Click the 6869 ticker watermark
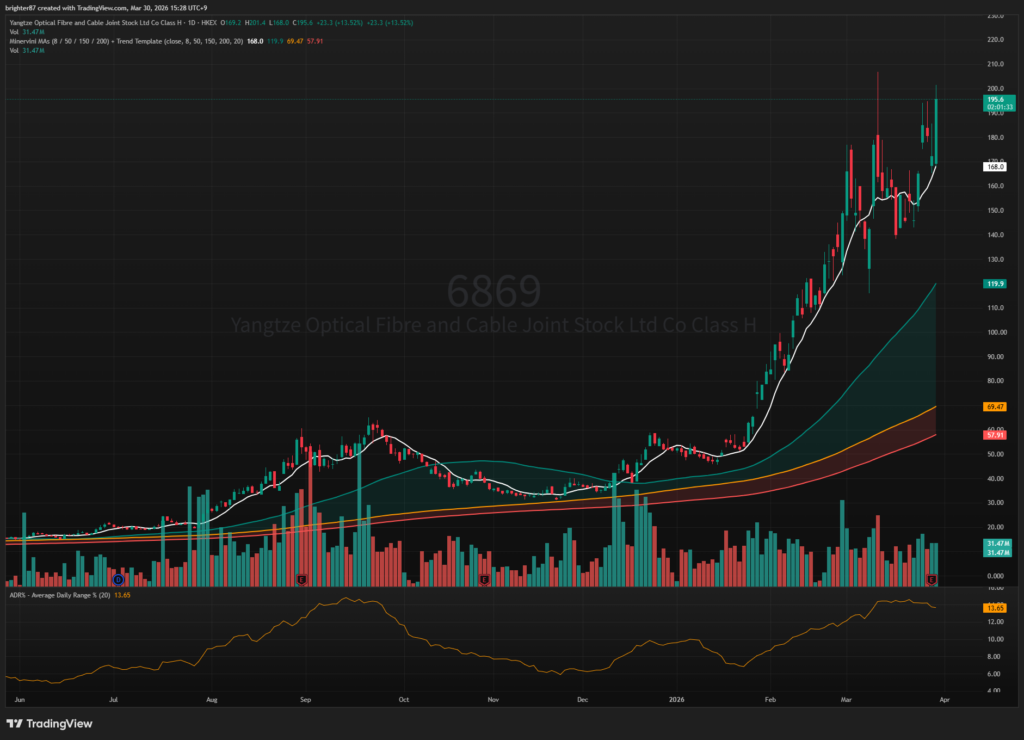This screenshot has height=740, width=1024. (x=493, y=291)
